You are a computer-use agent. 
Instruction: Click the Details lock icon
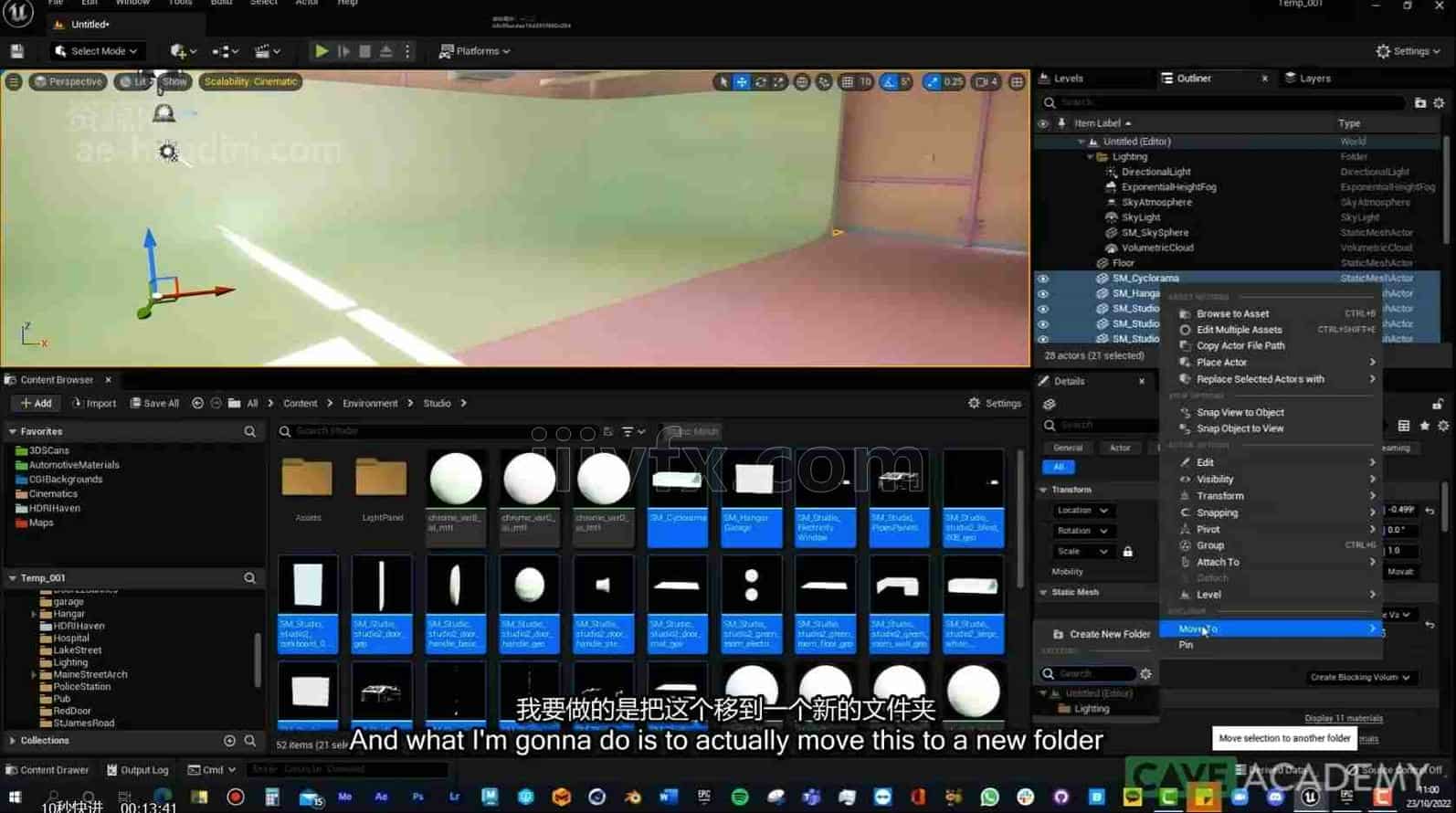[x=1437, y=405]
